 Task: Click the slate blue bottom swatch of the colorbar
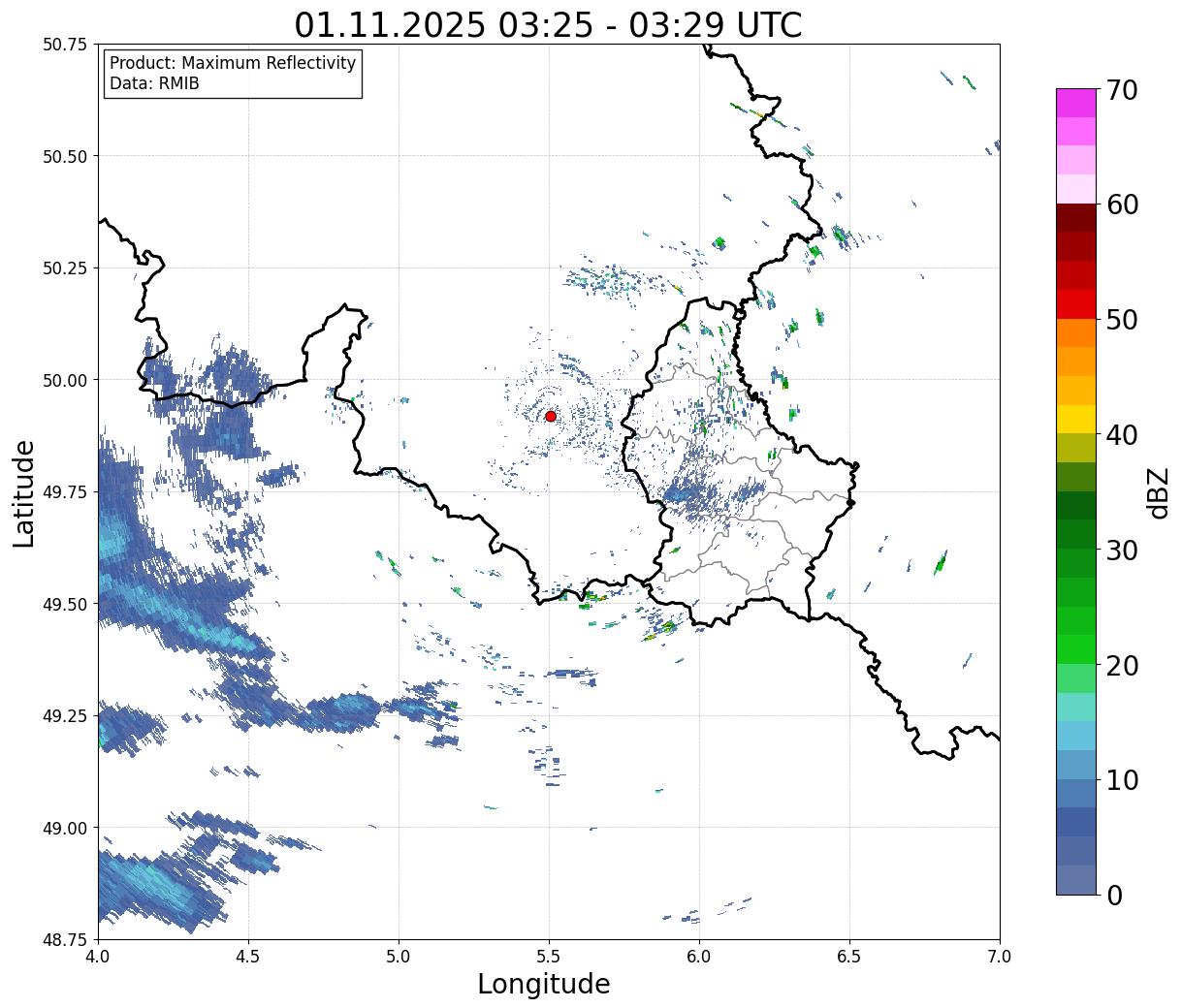point(1076,879)
